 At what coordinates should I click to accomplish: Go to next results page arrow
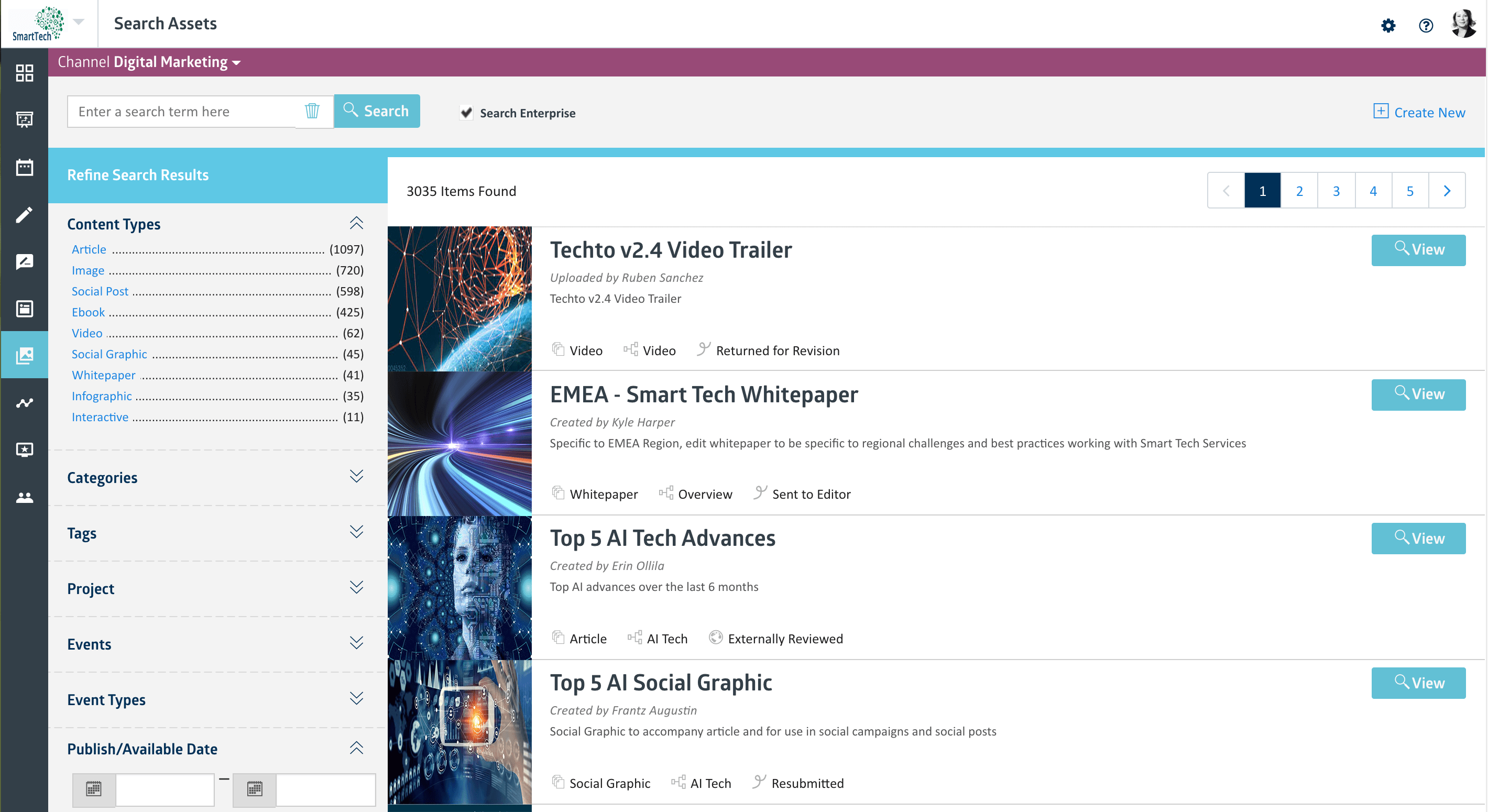click(1447, 191)
